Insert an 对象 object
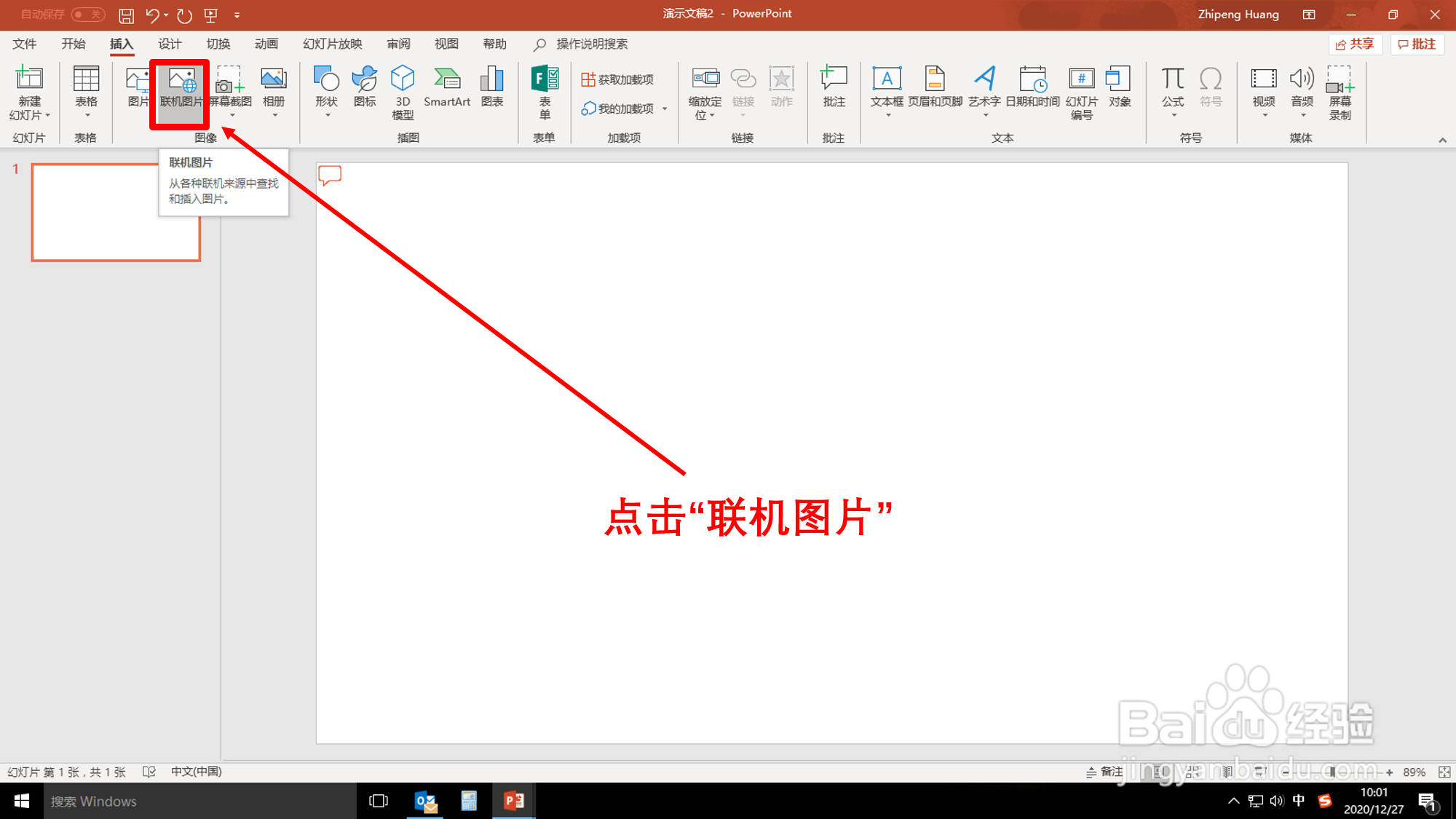 1120,87
